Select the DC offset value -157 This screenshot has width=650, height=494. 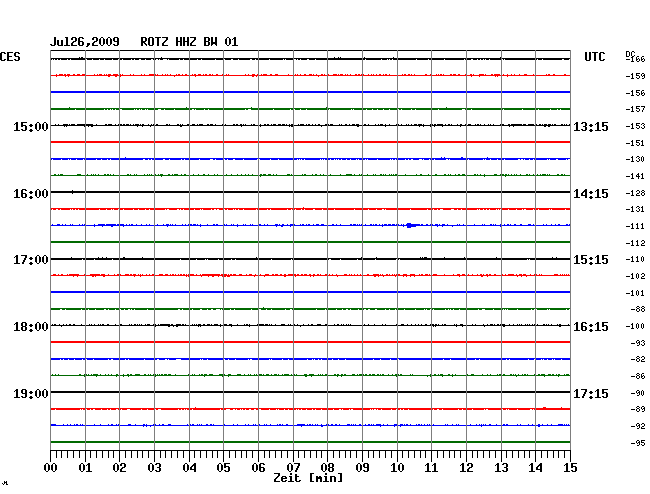635,109
